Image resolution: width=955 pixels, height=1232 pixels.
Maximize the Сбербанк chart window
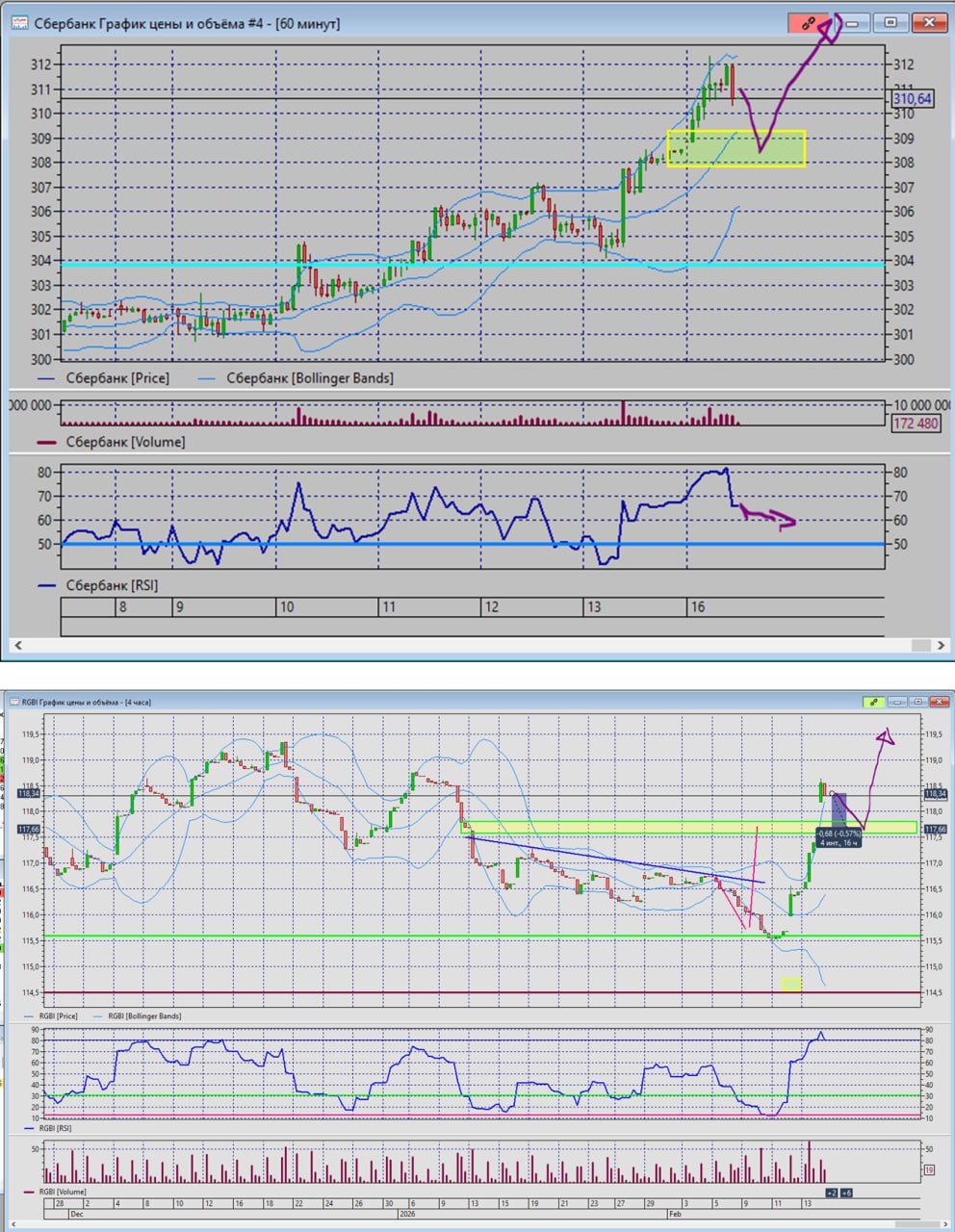point(890,22)
